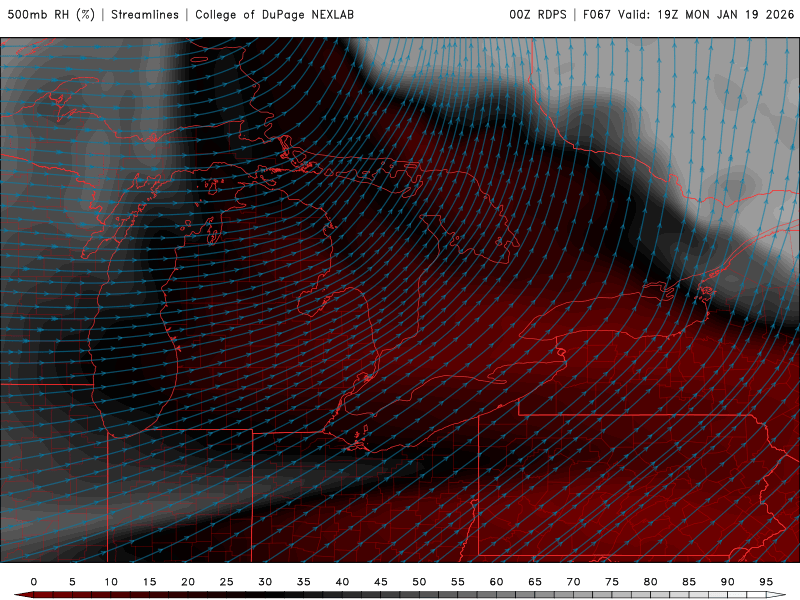This screenshot has height=600, width=800.
Task: Click the colorbar value label 70
Action: pos(573,582)
